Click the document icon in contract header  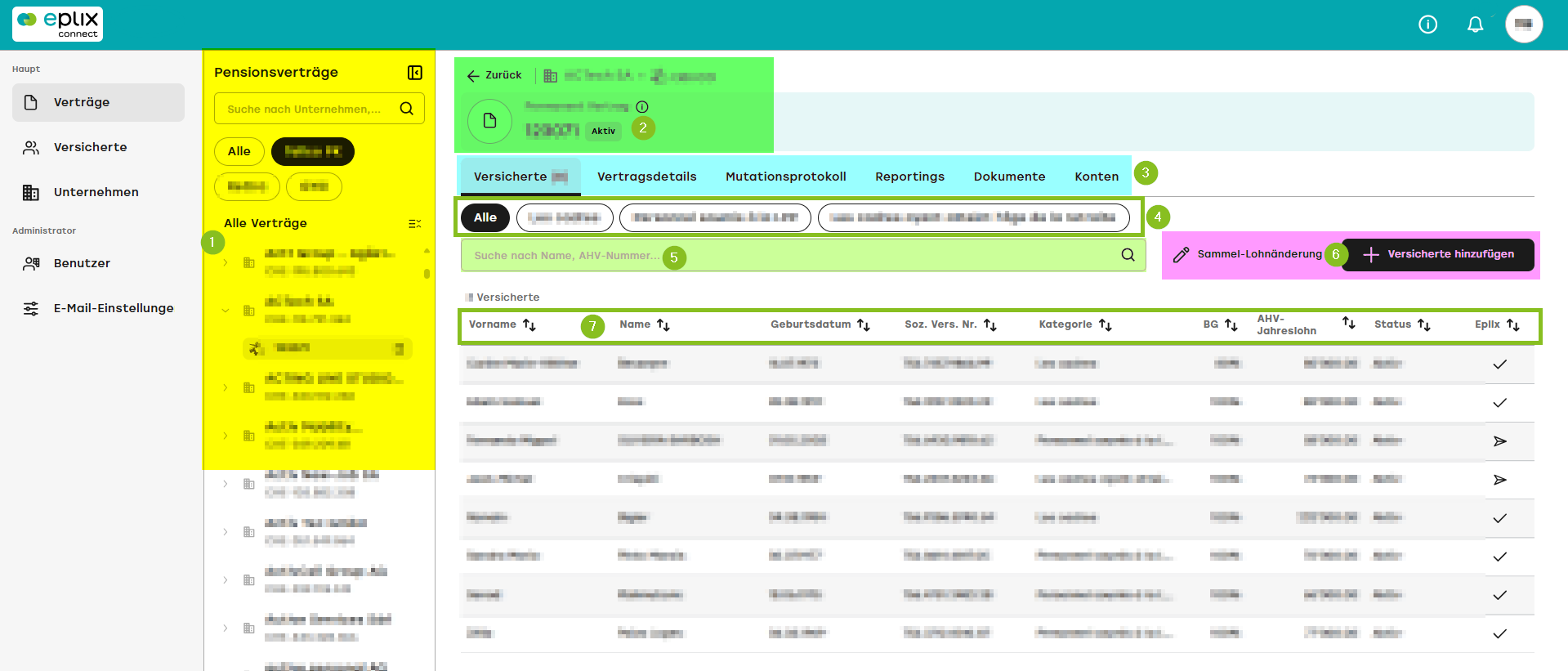click(x=489, y=121)
